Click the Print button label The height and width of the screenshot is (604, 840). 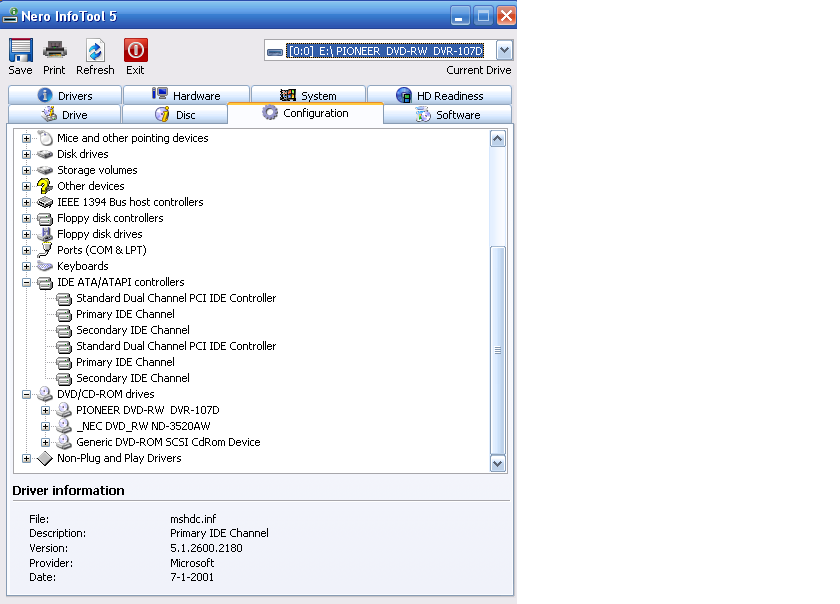(54, 70)
